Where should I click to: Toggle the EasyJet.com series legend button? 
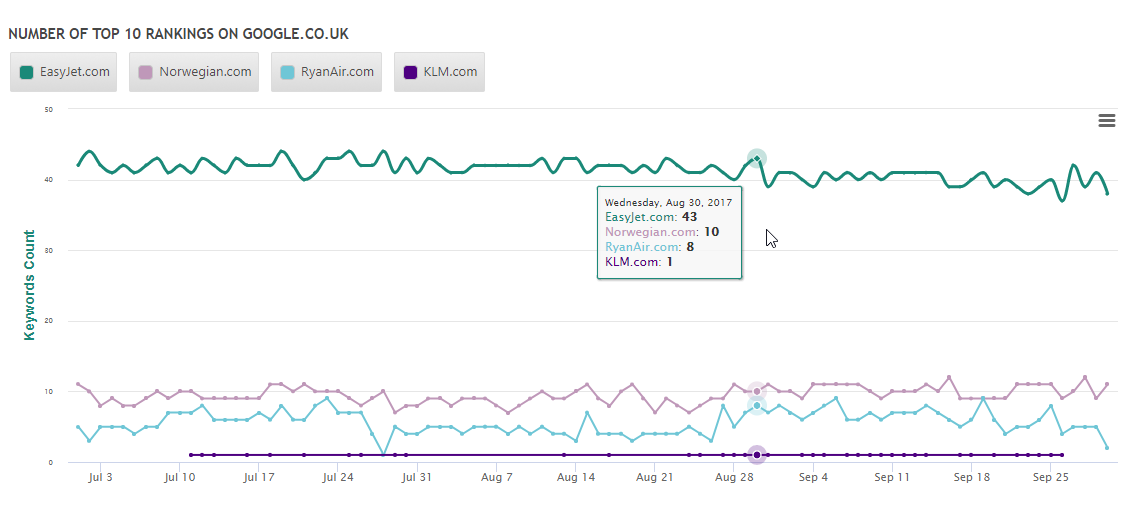click(x=64, y=72)
